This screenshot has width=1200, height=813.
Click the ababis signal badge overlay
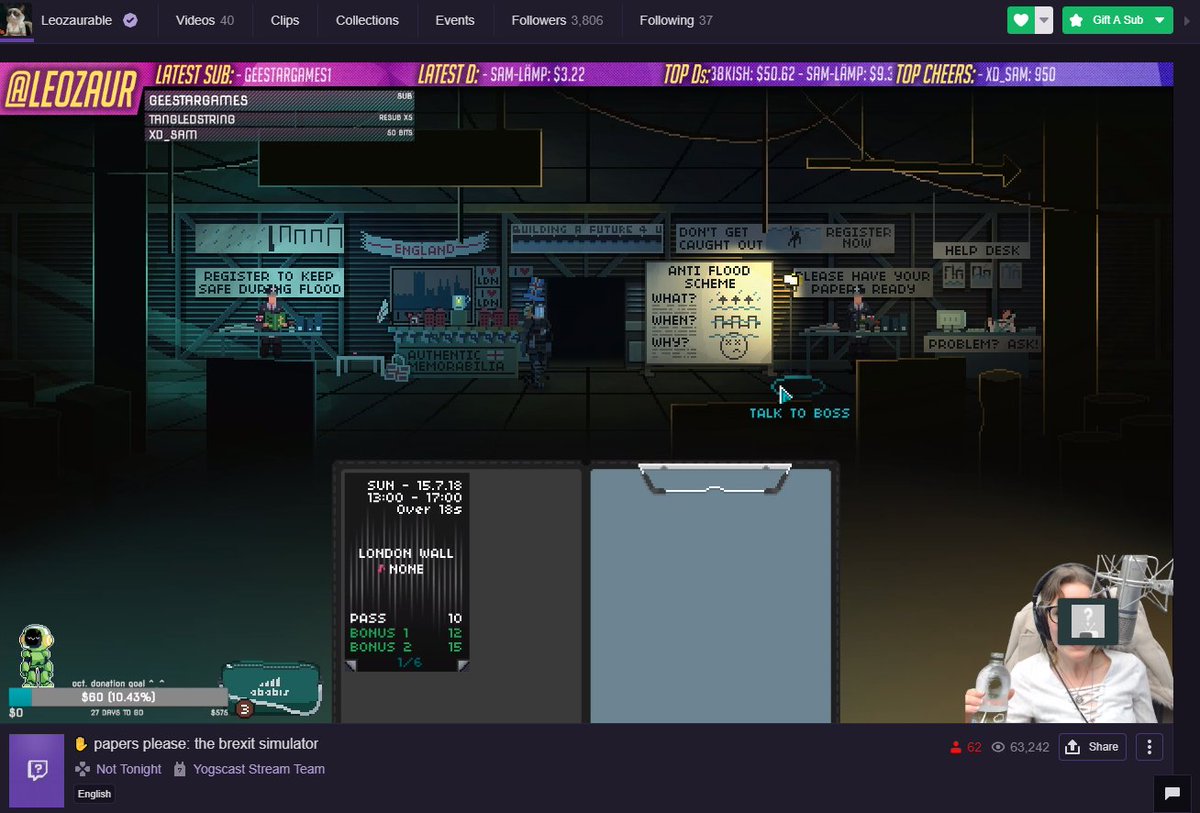point(270,688)
